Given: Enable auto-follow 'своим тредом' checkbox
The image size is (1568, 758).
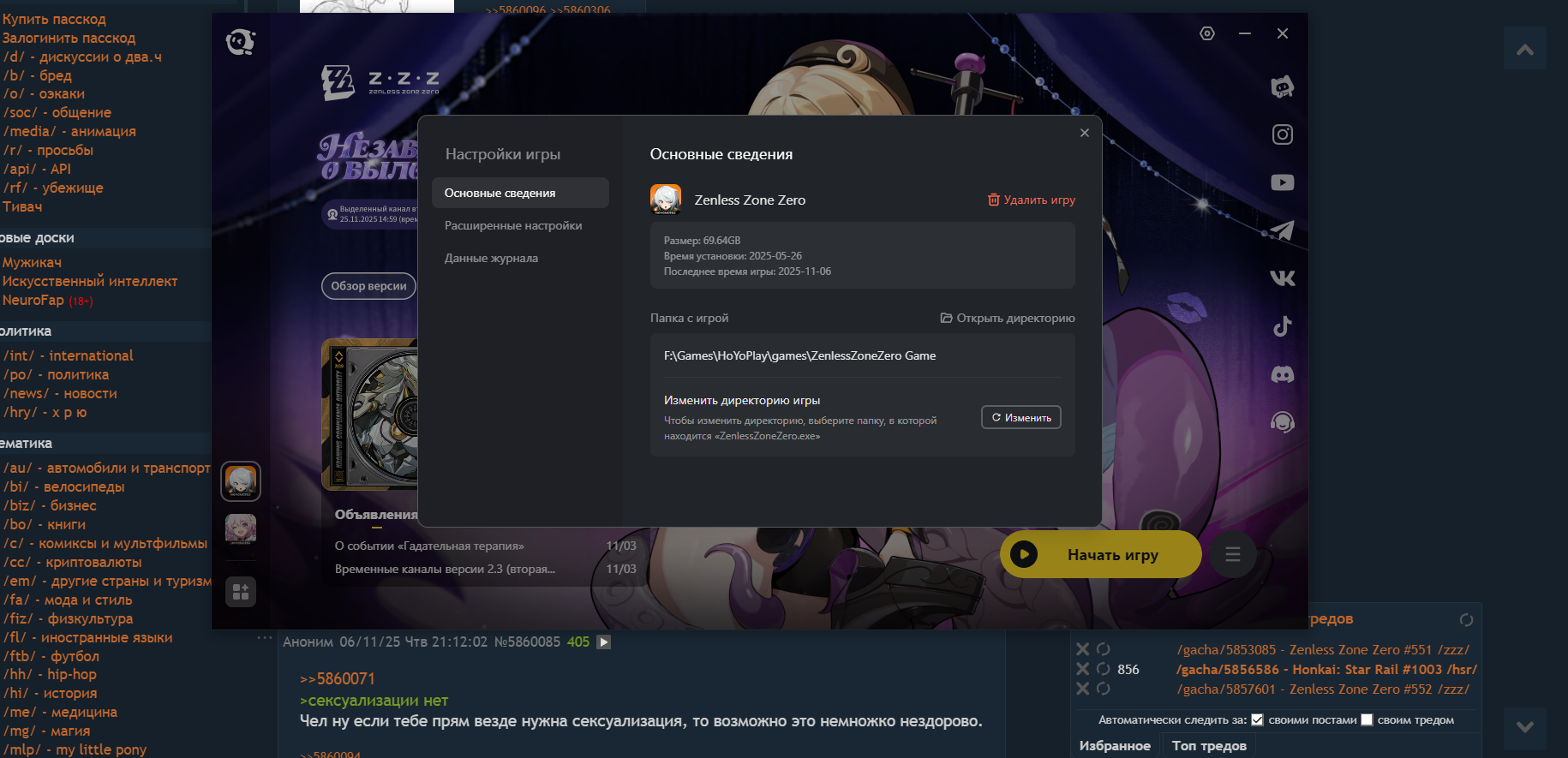Looking at the screenshot, I should click(x=1367, y=720).
